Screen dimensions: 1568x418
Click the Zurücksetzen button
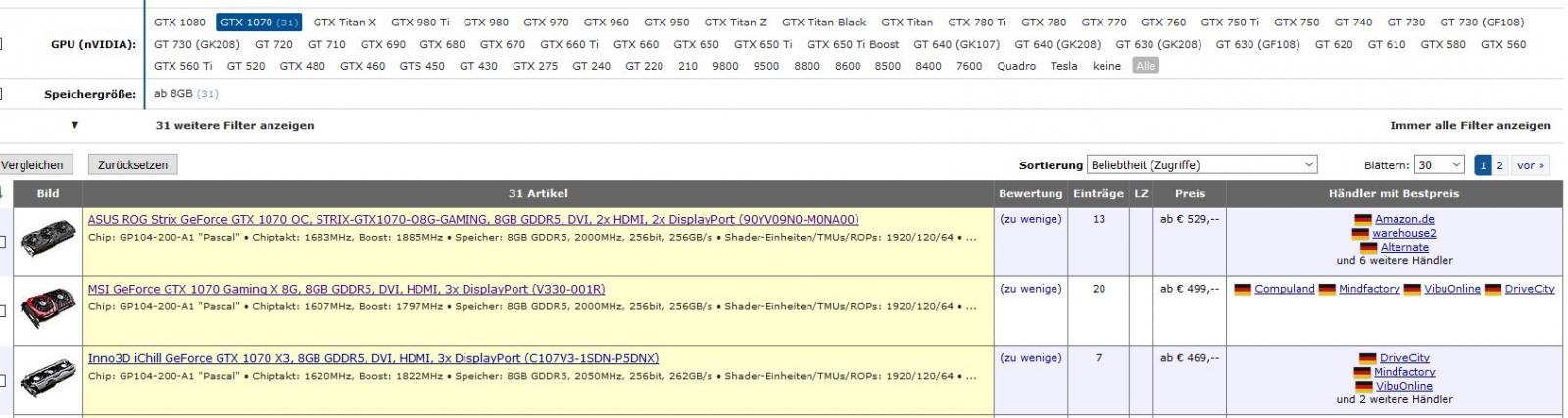coord(132,165)
